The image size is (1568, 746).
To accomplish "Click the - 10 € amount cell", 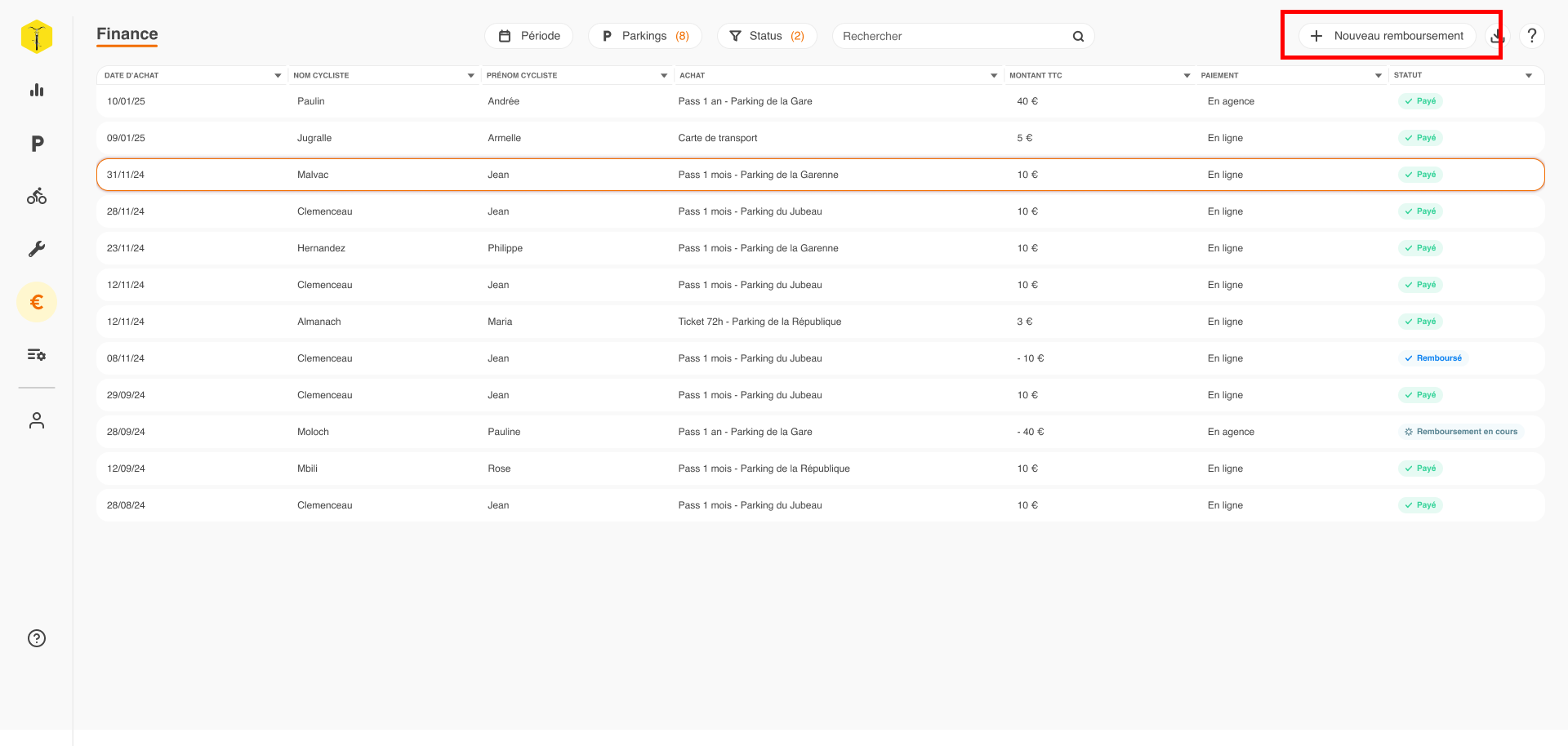I will [1031, 358].
